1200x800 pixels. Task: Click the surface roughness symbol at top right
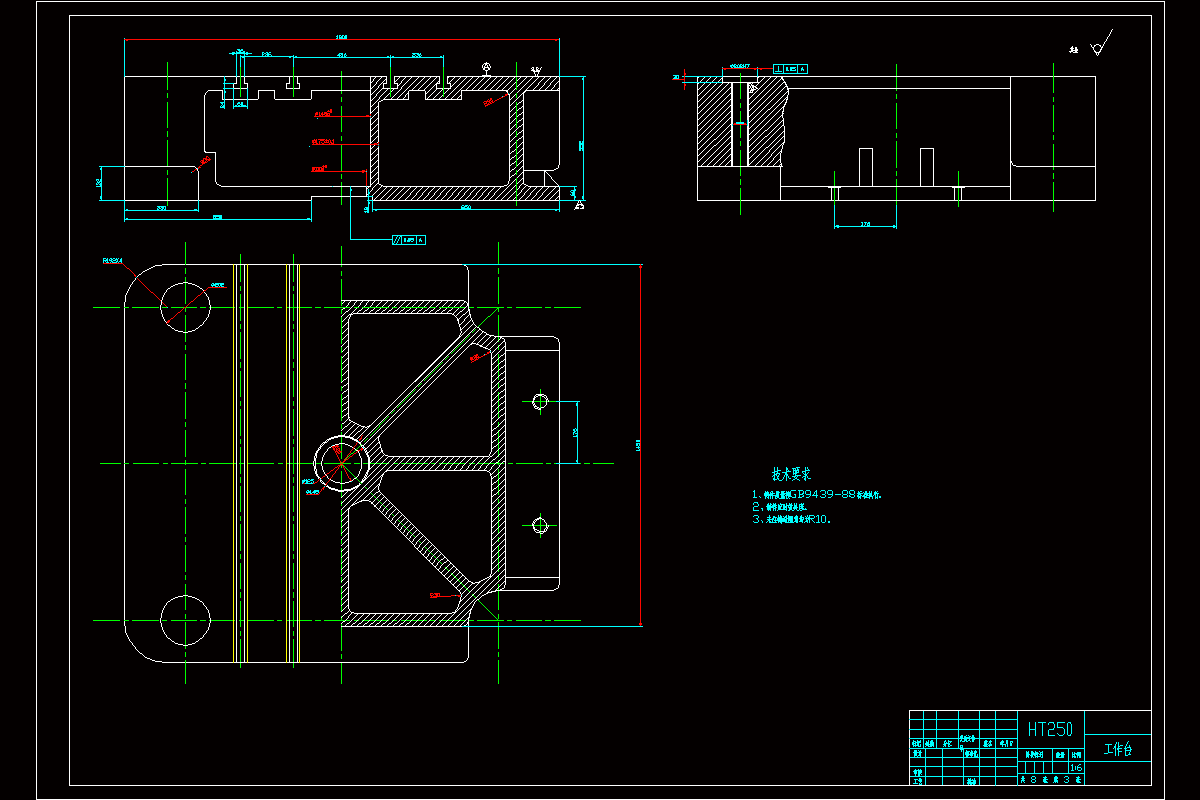(1101, 46)
